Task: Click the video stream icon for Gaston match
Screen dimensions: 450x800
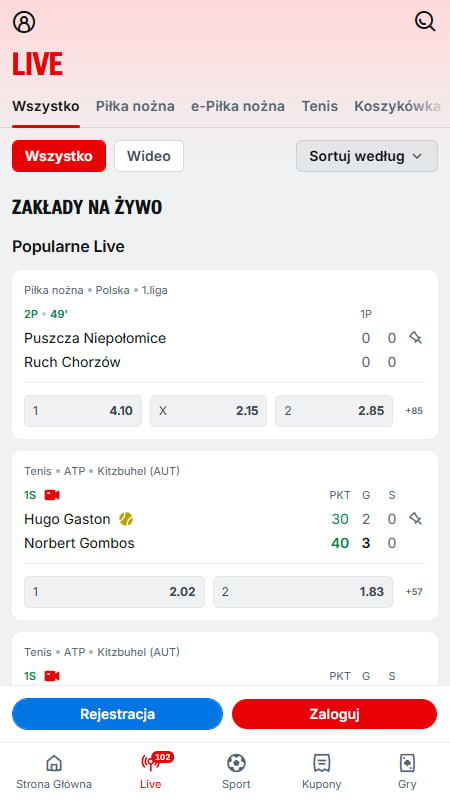Action: [52, 495]
